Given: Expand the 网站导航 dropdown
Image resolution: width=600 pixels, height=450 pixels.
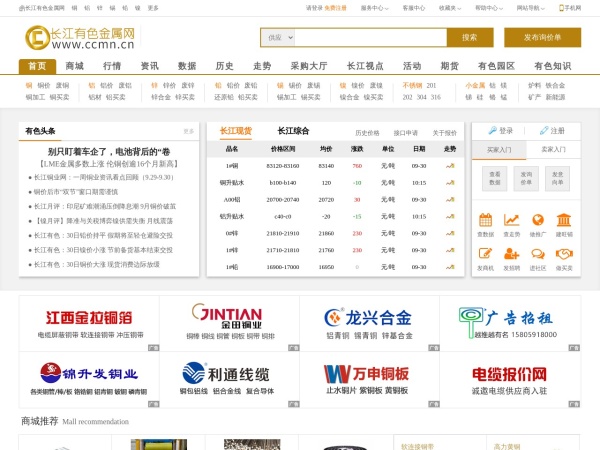Looking at the screenshot, I should pyautogui.click(x=530, y=8).
